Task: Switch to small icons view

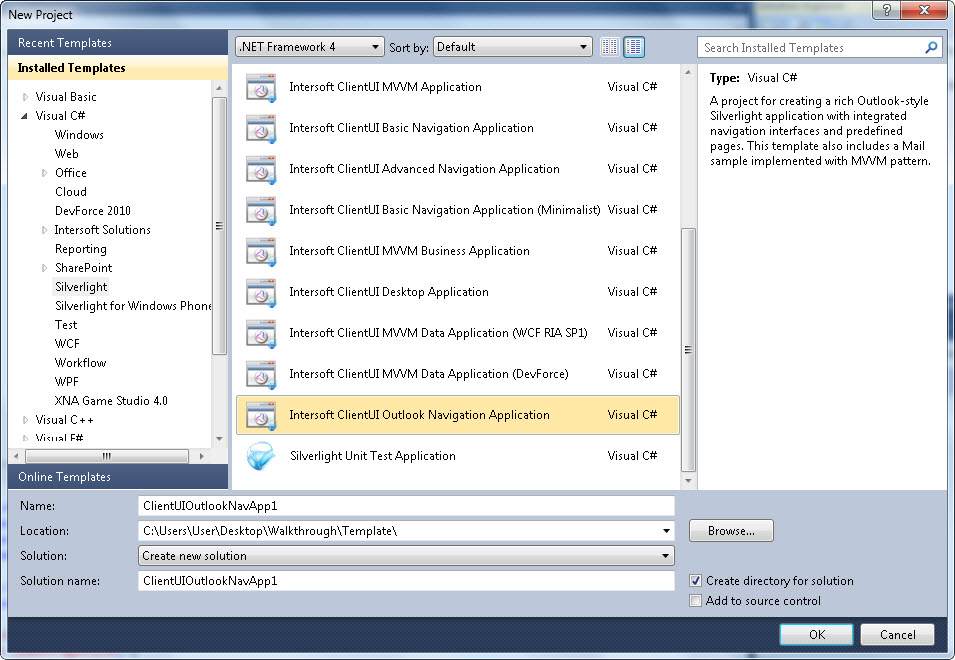Action: [610, 47]
